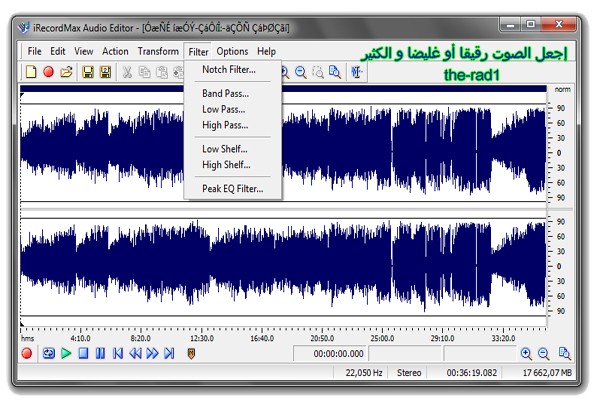Click the Zoom Out magnifier in the top toolbar
Image resolution: width=600 pixels, height=400 pixels.
(301, 72)
